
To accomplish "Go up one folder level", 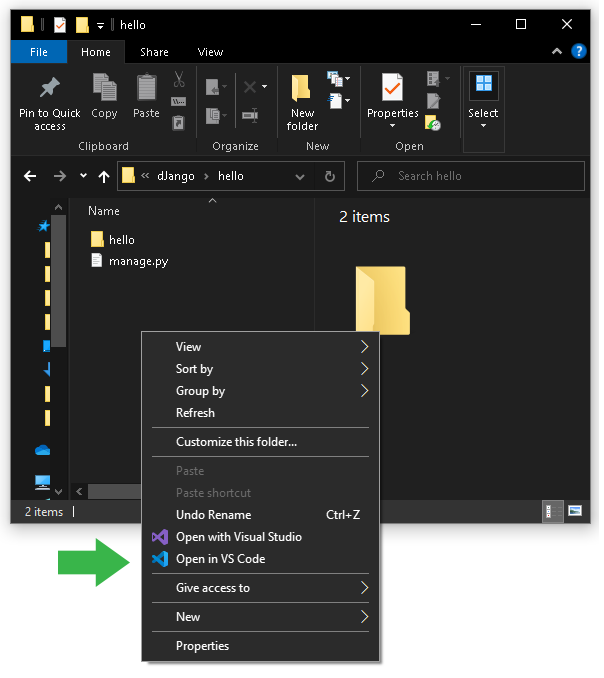I will [104, 177].
